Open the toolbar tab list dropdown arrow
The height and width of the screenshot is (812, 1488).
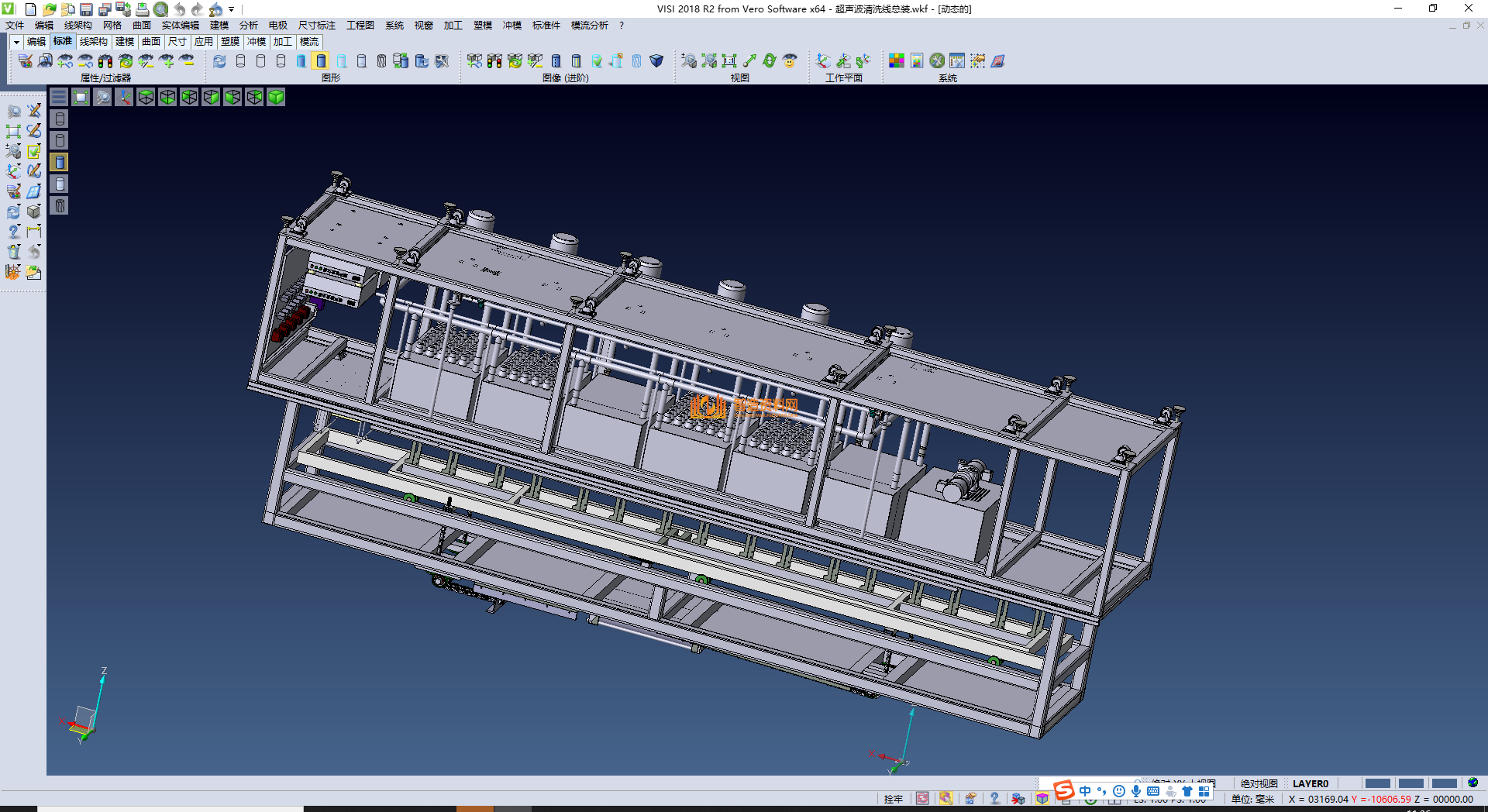click(16, 42)
